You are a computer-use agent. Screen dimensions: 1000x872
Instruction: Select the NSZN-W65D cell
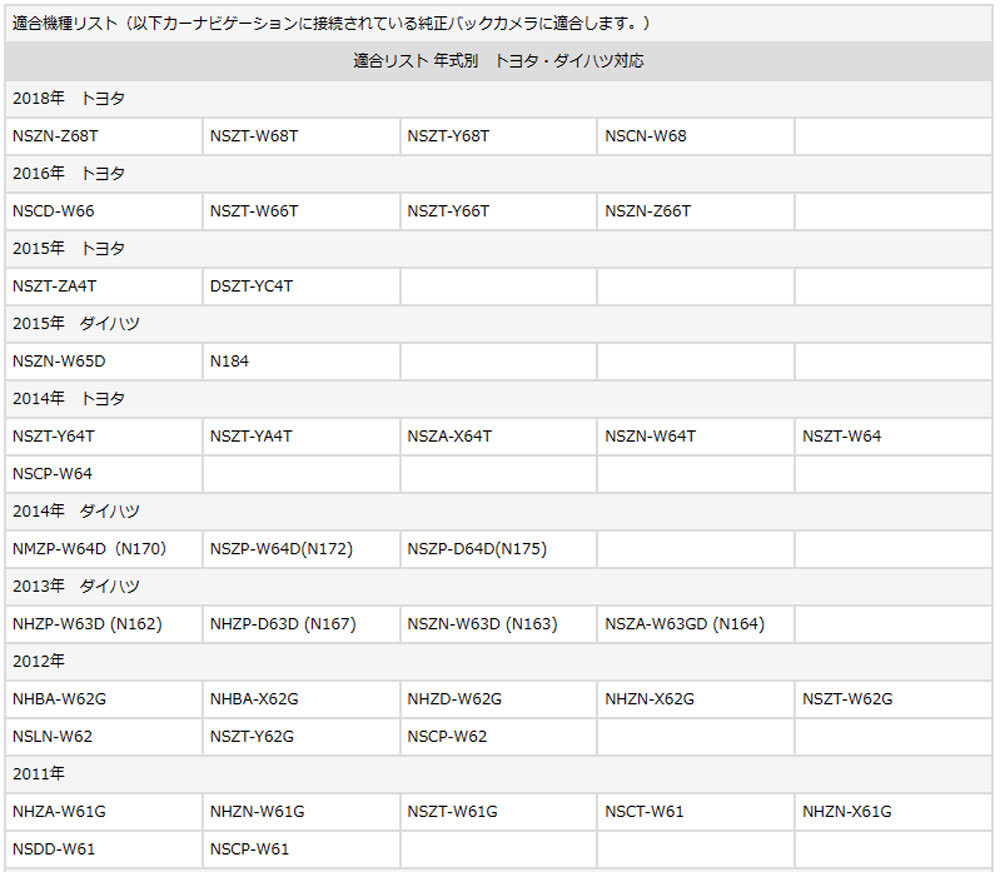point(103,361)
